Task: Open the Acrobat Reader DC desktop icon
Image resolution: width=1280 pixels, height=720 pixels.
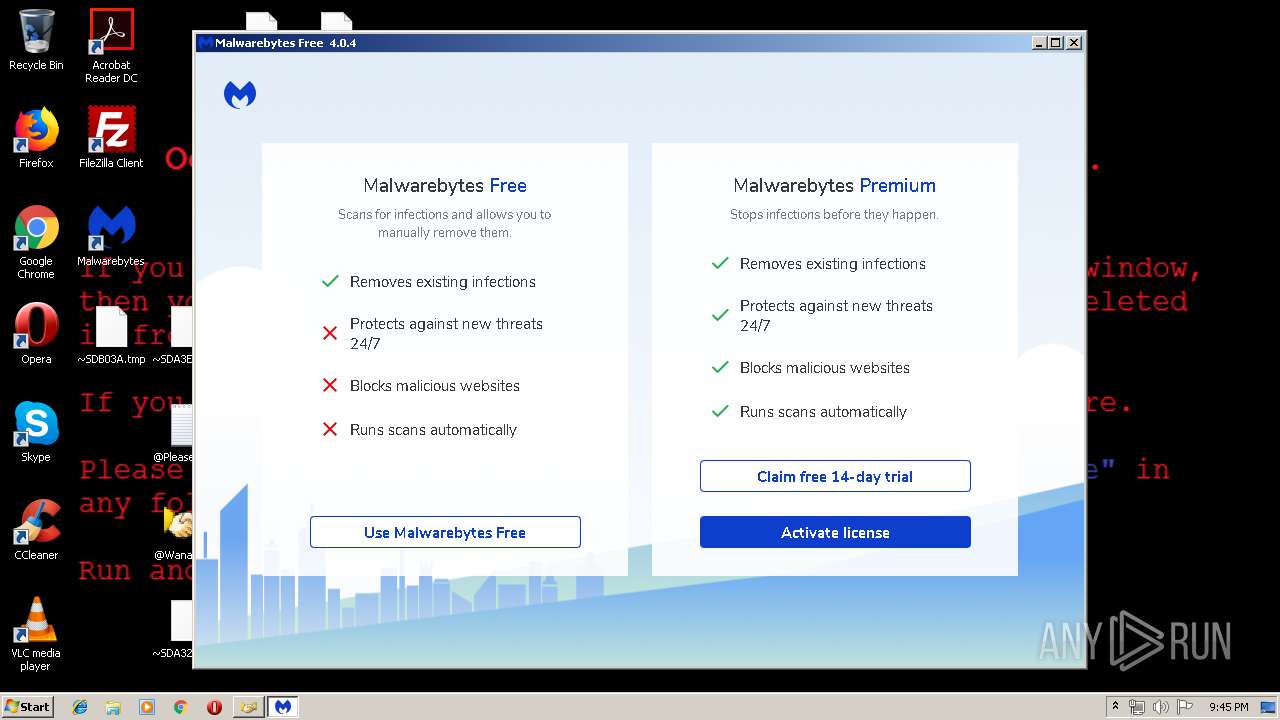Action: pyautogui.click(x=111, y=46)
